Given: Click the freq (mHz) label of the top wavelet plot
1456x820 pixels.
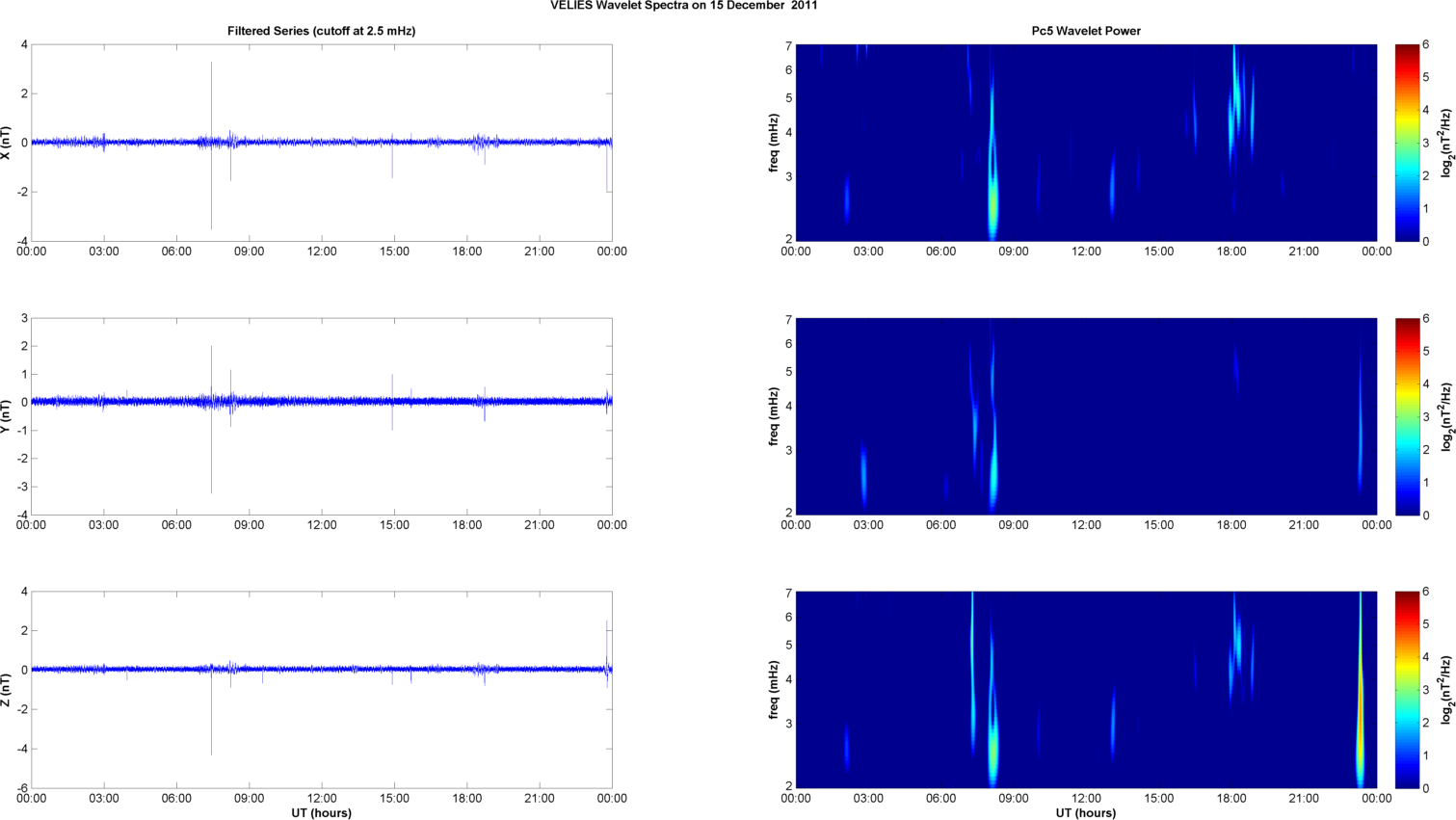Looking at the screenshot, I should (774, 143).
